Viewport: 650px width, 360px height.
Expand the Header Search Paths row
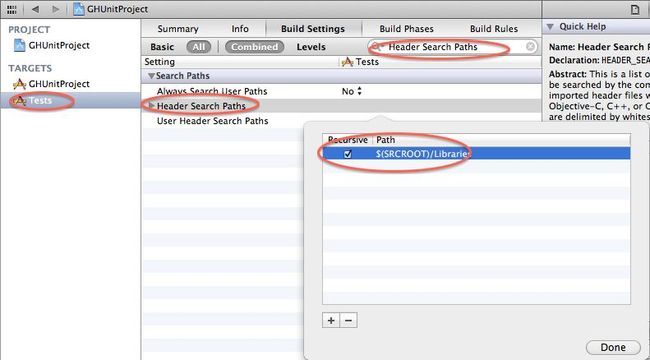[x=152, y=106]
